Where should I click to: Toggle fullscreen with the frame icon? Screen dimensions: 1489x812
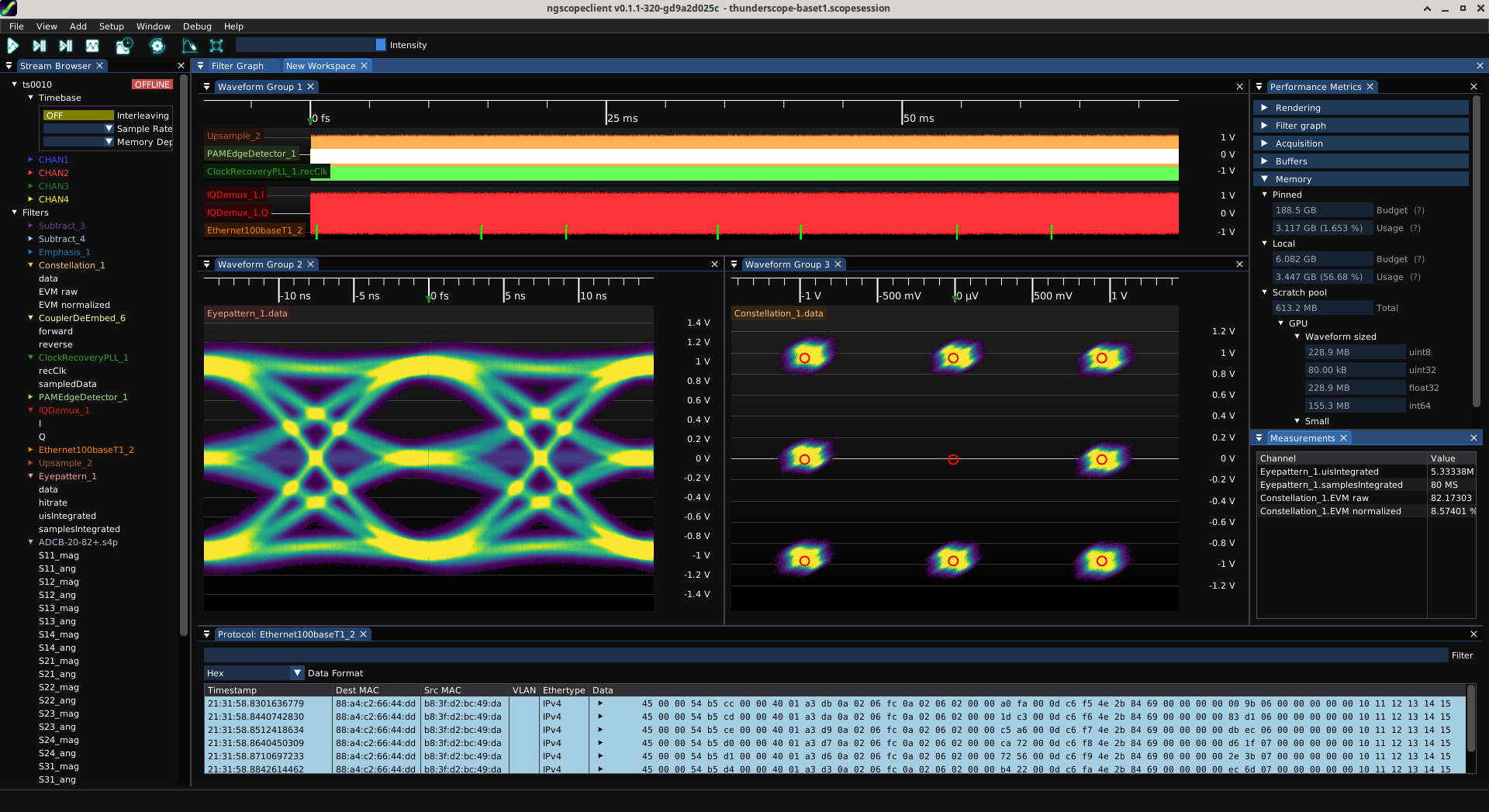pyautogui.click(x=216, y=46)
